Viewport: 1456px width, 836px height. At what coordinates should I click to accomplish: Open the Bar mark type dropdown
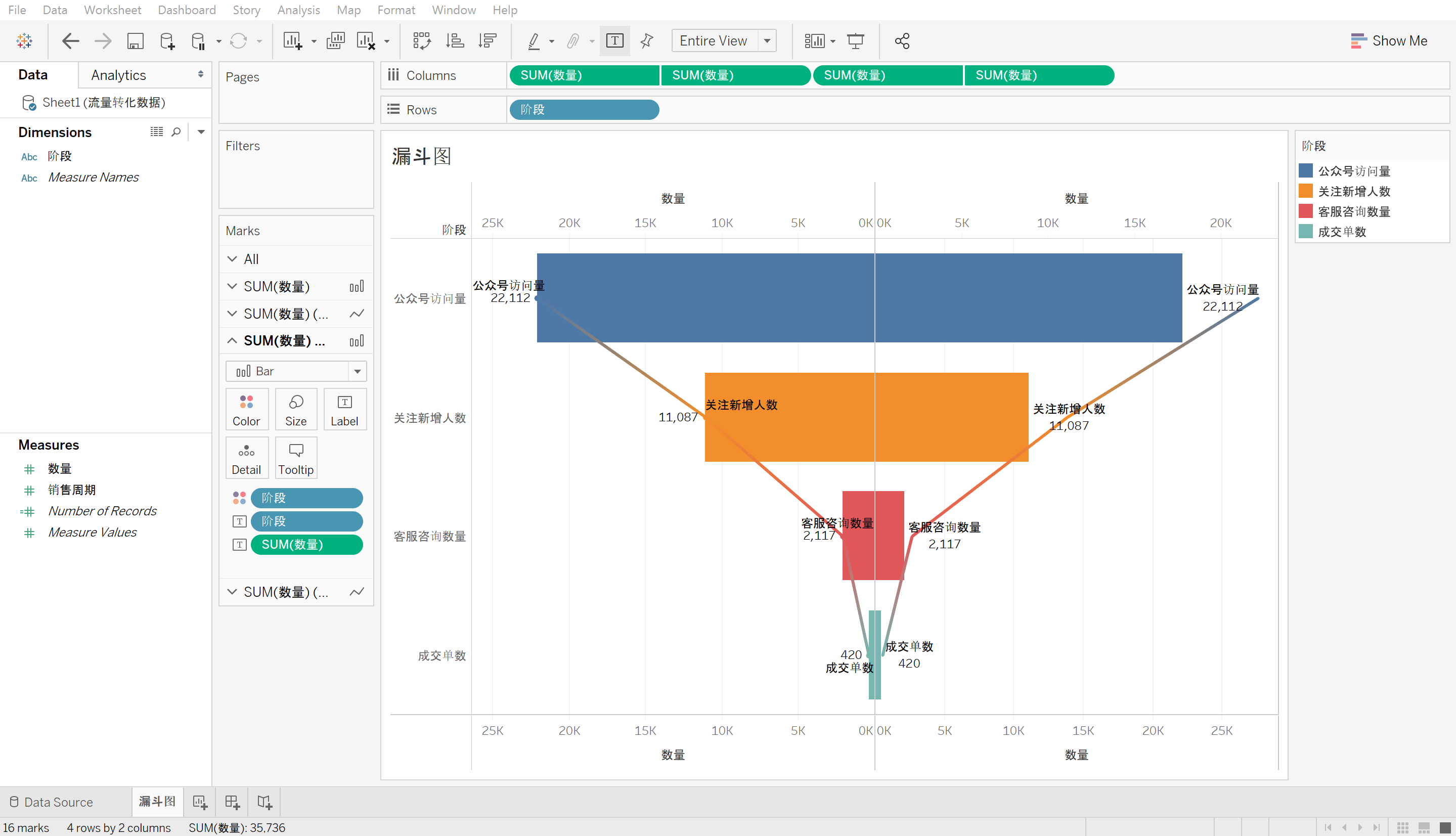pyautogui.click(x=357, y=371)
